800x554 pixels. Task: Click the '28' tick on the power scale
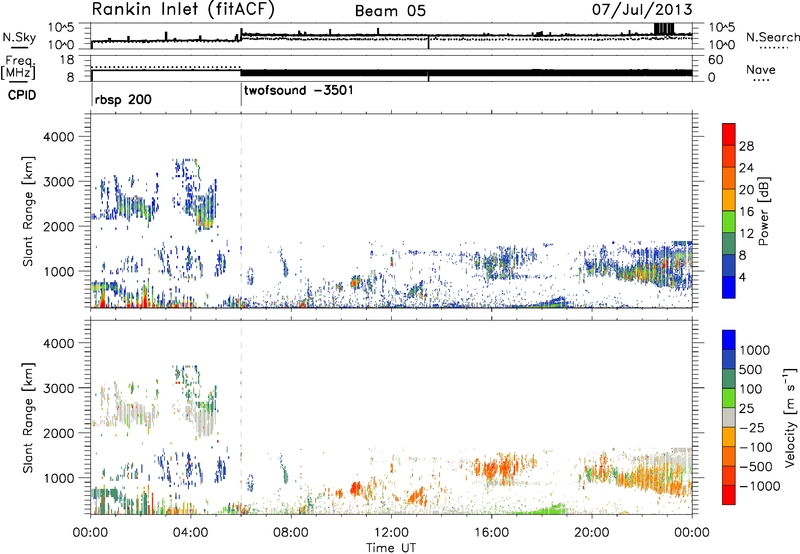pos(746,146)
